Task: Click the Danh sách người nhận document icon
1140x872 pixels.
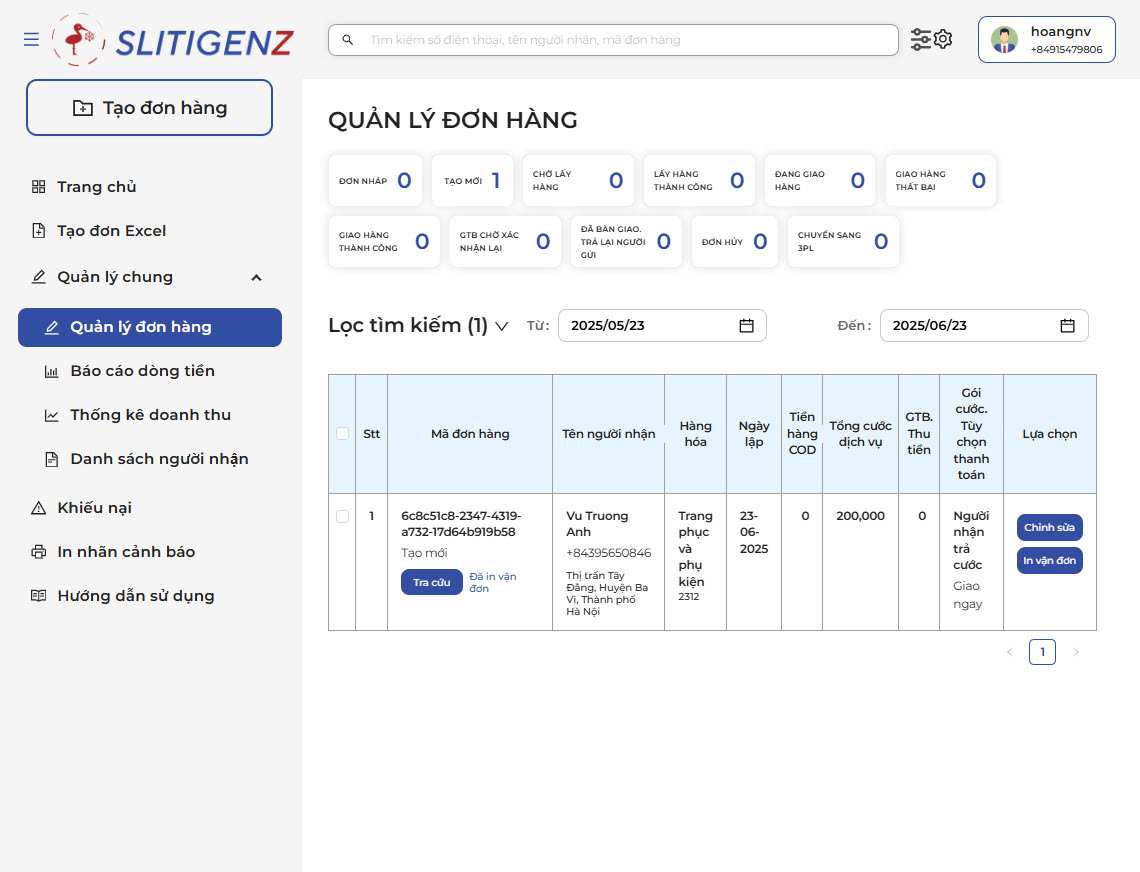Action: click(x=52, y=459)
